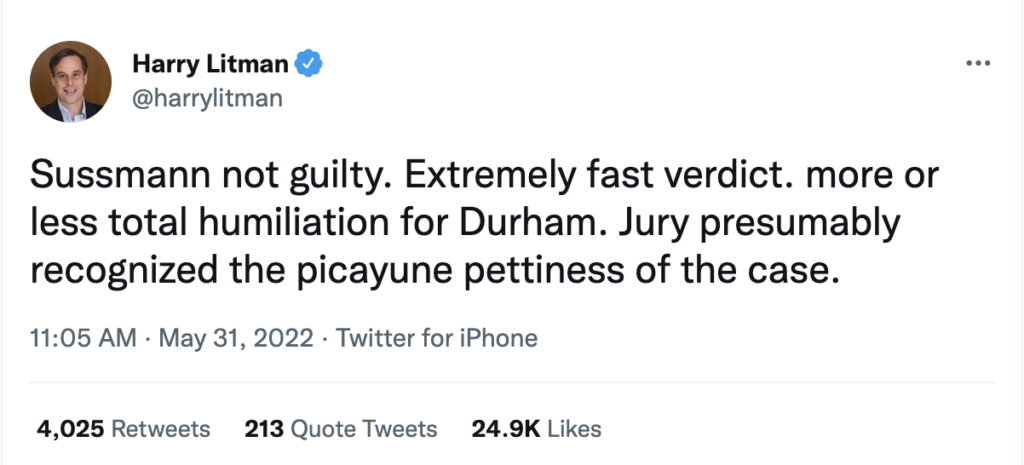Image resolution: width=1024 pixels, height=465 pixels.
Task: Open the Twitter for iPhone source link
Action: [x=437, y=338]
